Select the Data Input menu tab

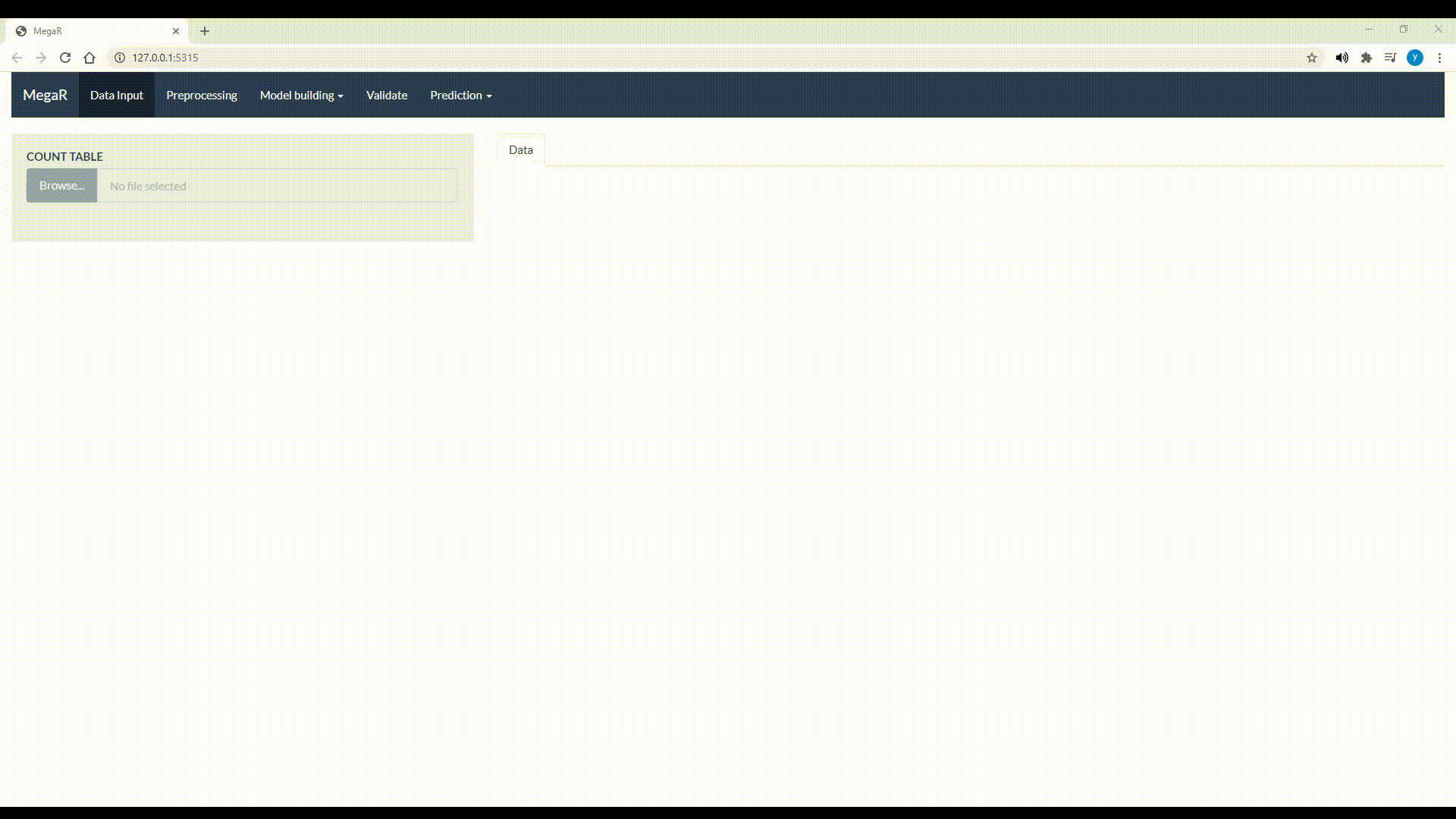click(116, 95)
